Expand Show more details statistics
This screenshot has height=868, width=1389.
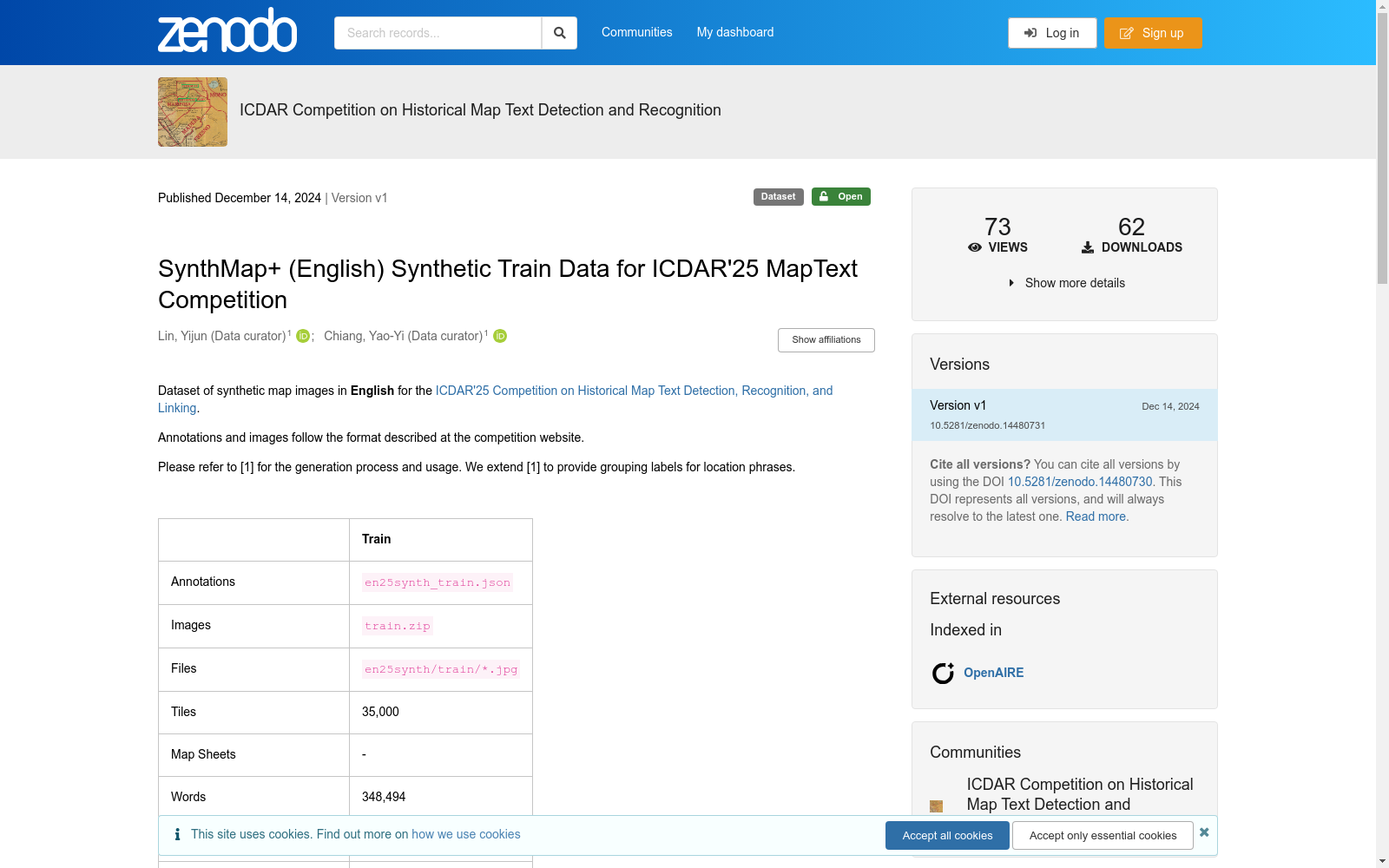[x=1066, y=283]
